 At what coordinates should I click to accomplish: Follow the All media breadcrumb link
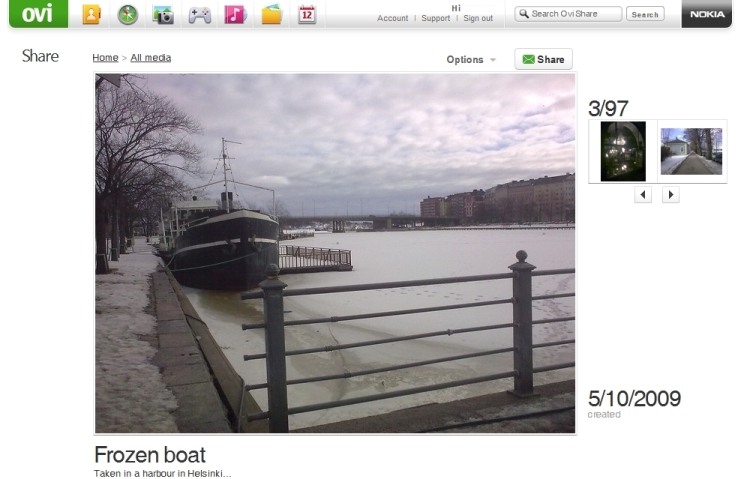pos(151,58)
